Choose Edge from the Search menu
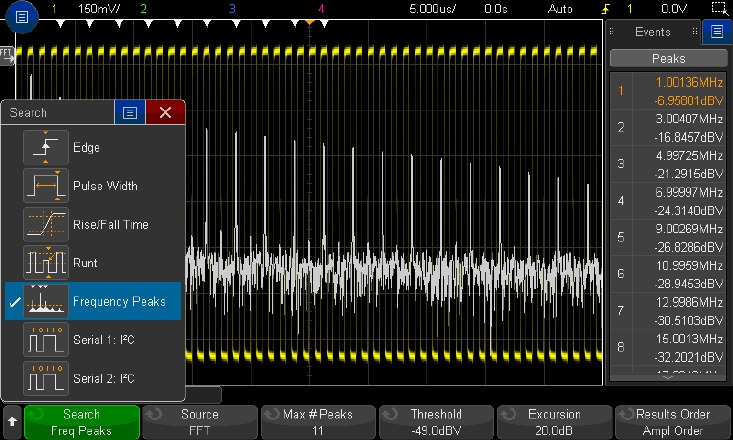This screenshot has width=733, height=440. [x=93, y=147]
